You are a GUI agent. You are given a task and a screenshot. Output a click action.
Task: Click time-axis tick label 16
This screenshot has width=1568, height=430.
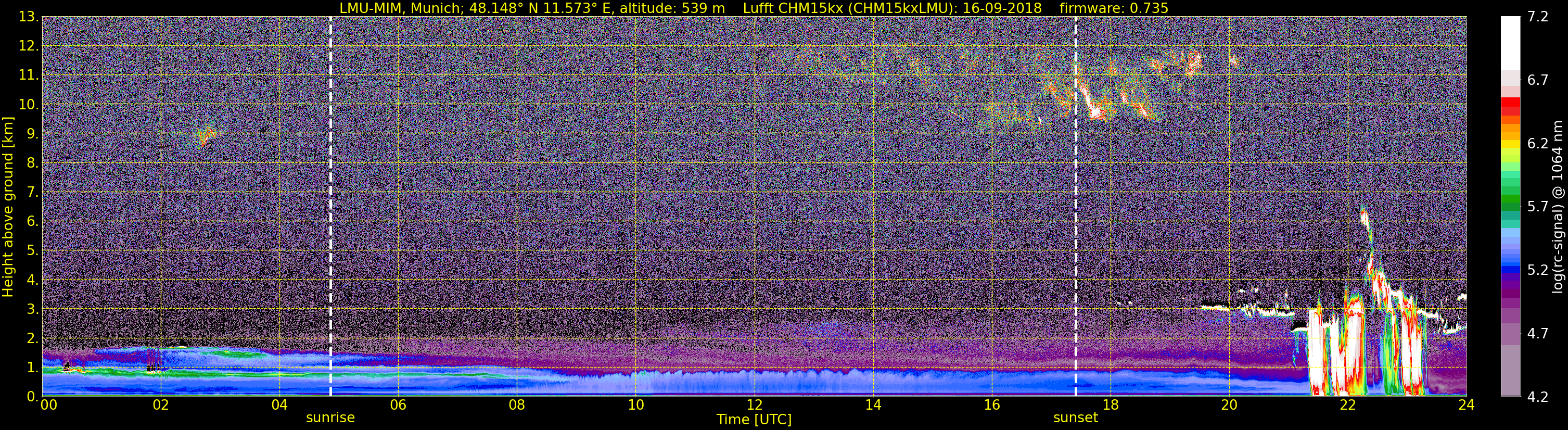pyautogui.click(x=991, y=406)
